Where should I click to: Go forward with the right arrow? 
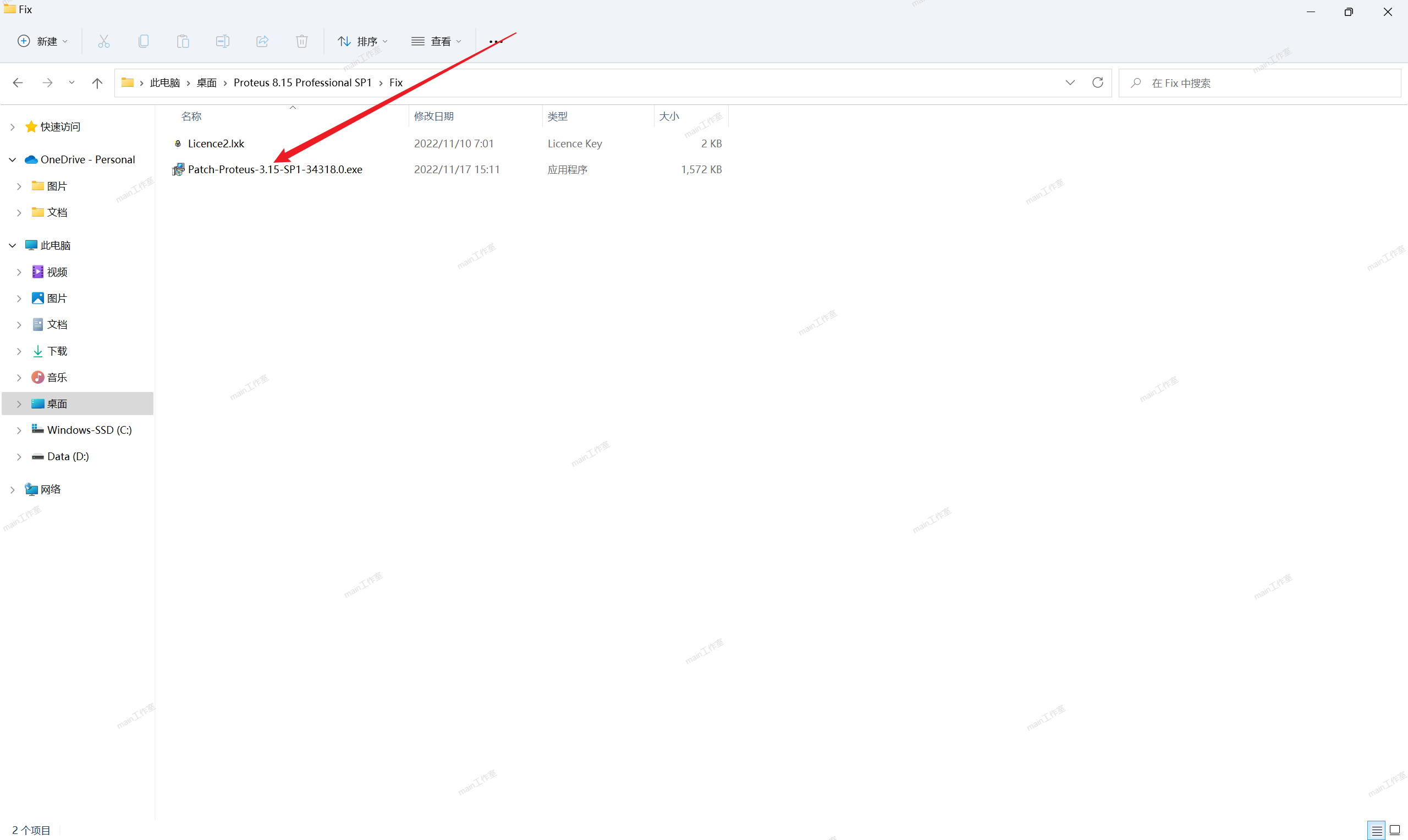(x=47, y=82)
